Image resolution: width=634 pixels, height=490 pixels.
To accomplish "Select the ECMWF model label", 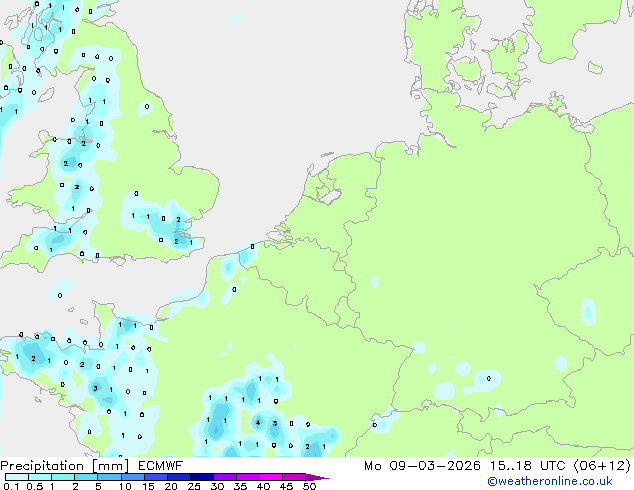I will 161,466.
